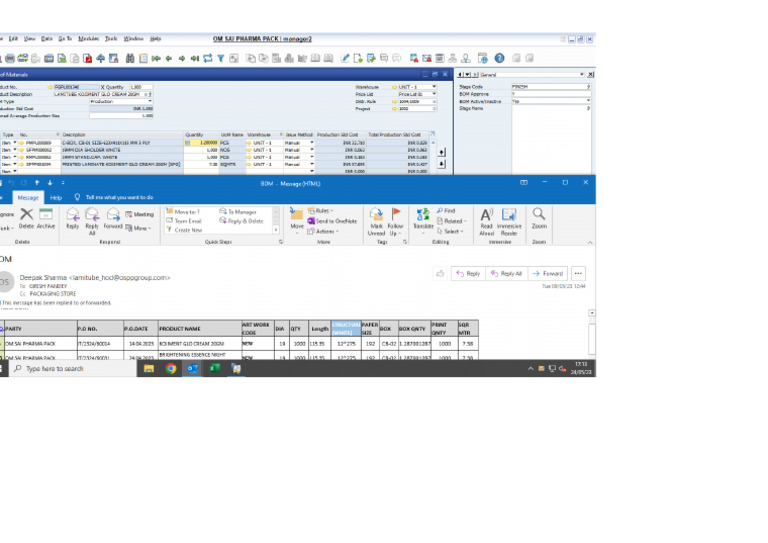Viewport: 768px width, 543px height.
Task: Collapse the Outlook ribbon with the chevron
Action: (x=590, y=242)
